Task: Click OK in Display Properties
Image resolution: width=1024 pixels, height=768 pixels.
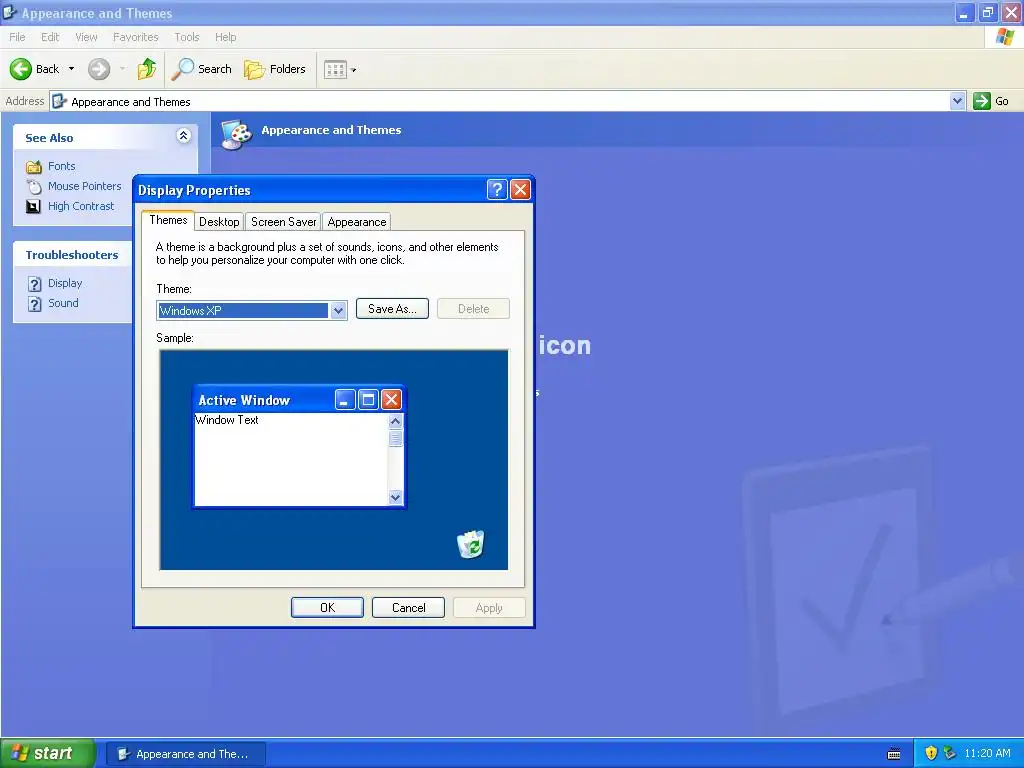Action: point(327,607)
